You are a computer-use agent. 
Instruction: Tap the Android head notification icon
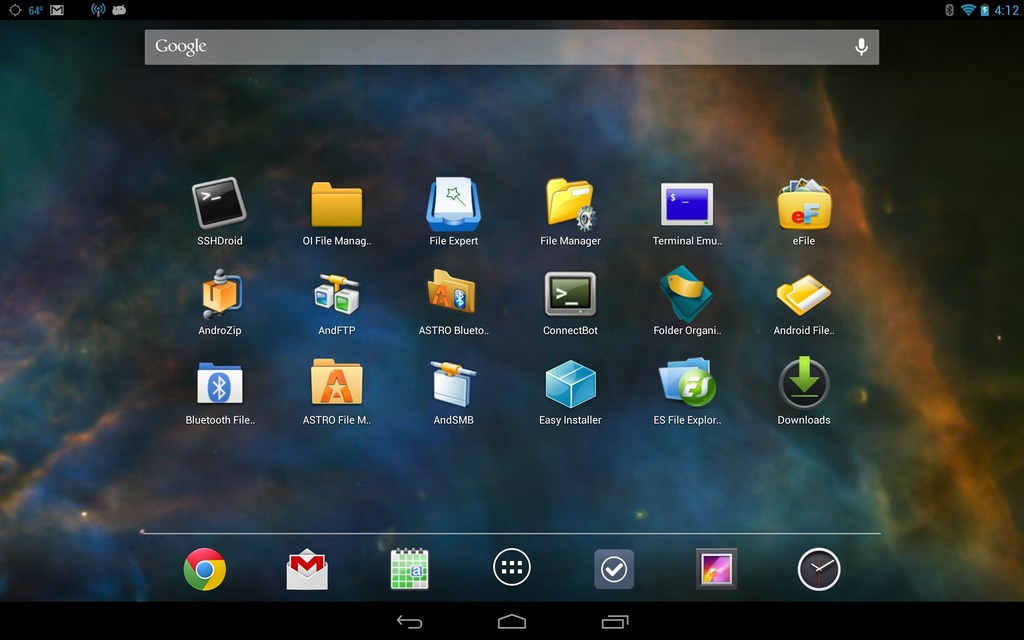pos(119,10)
